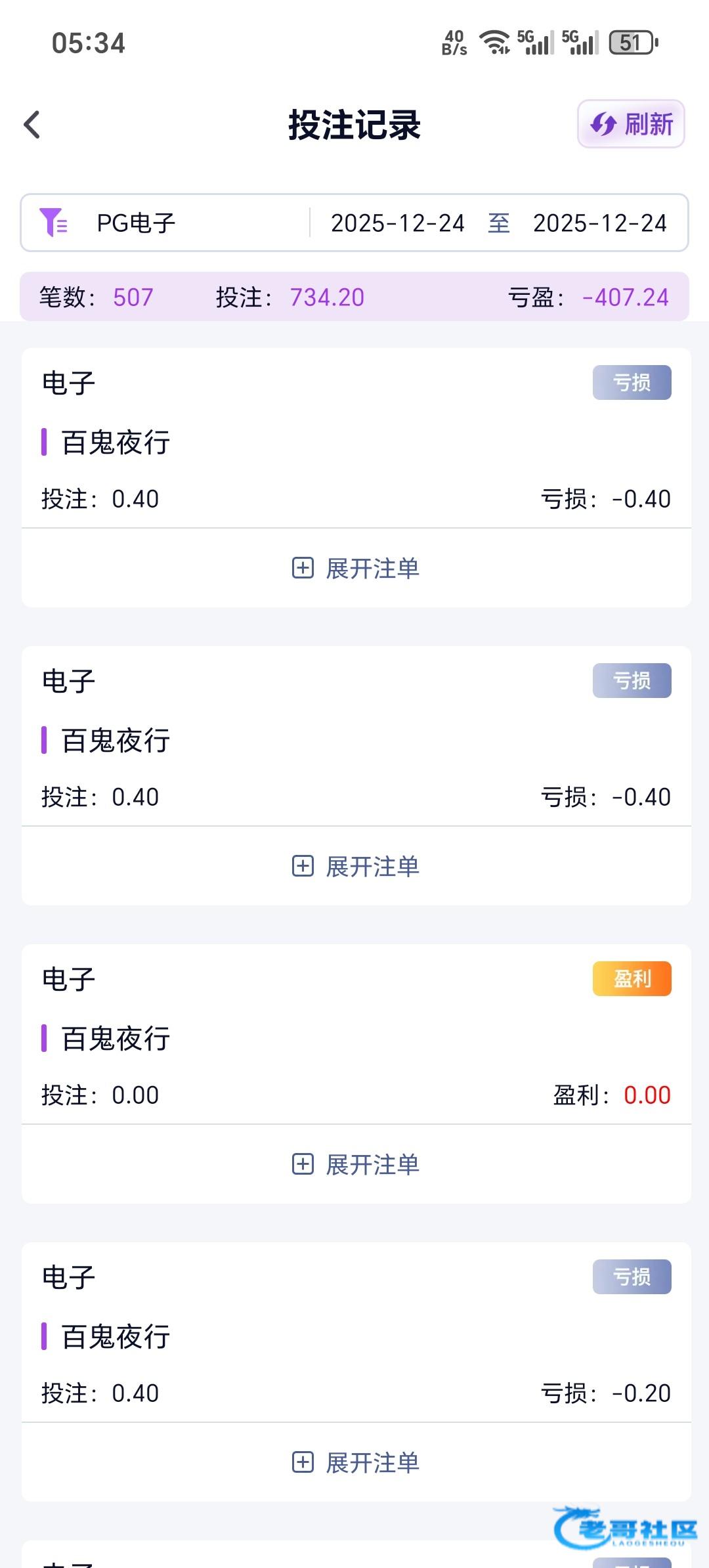Tap the orange 盈利 status badge
Screen dimensions: 709x1568
click(632, 978)
